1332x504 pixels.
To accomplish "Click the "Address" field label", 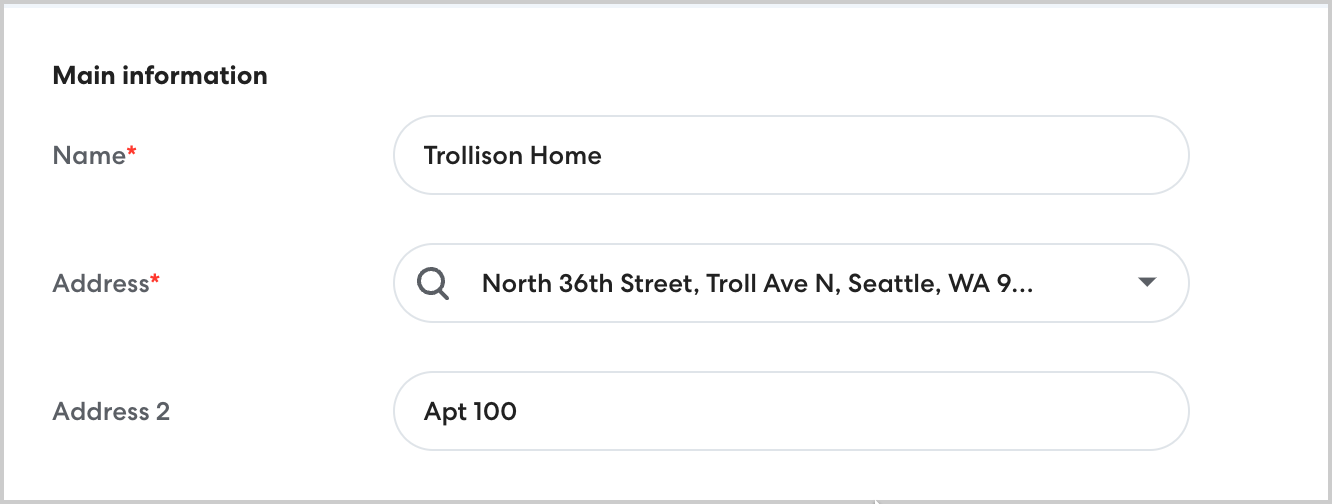I will click(x=100, y=284).
